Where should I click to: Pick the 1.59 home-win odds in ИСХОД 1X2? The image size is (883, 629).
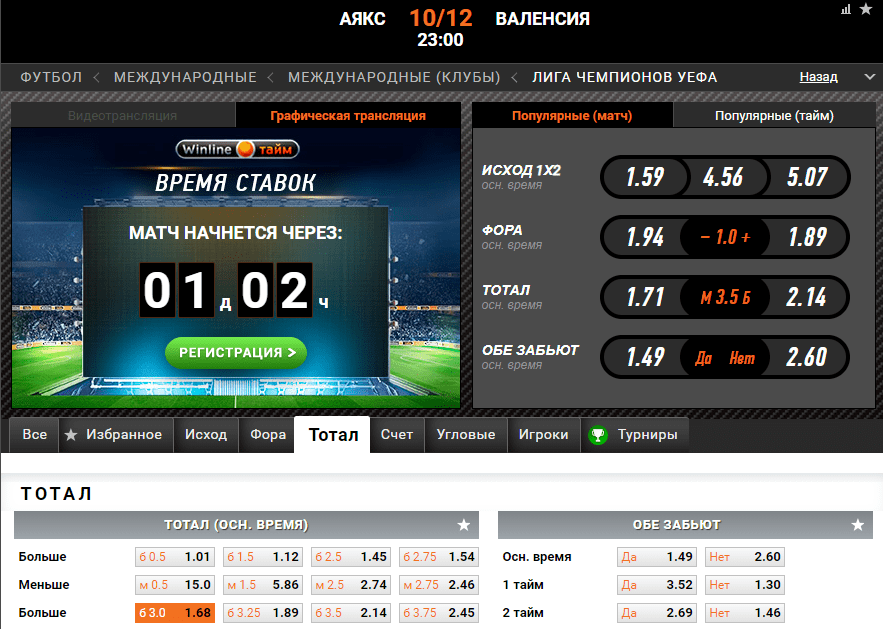(645, 177)
